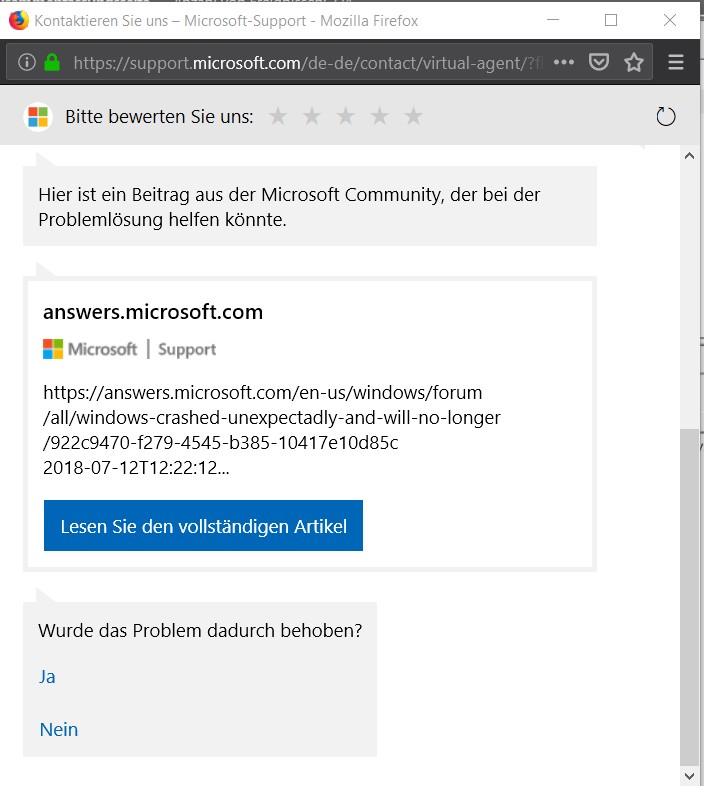Rate with the third star
The image size is (704, 786).
[346, 116]
